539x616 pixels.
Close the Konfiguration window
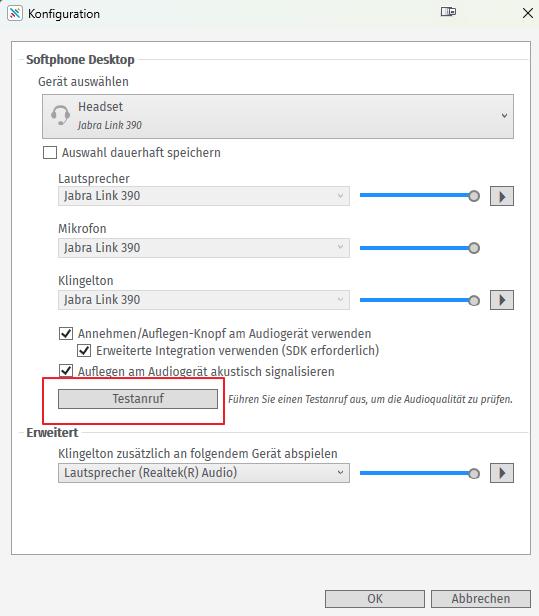pos(528,13)
